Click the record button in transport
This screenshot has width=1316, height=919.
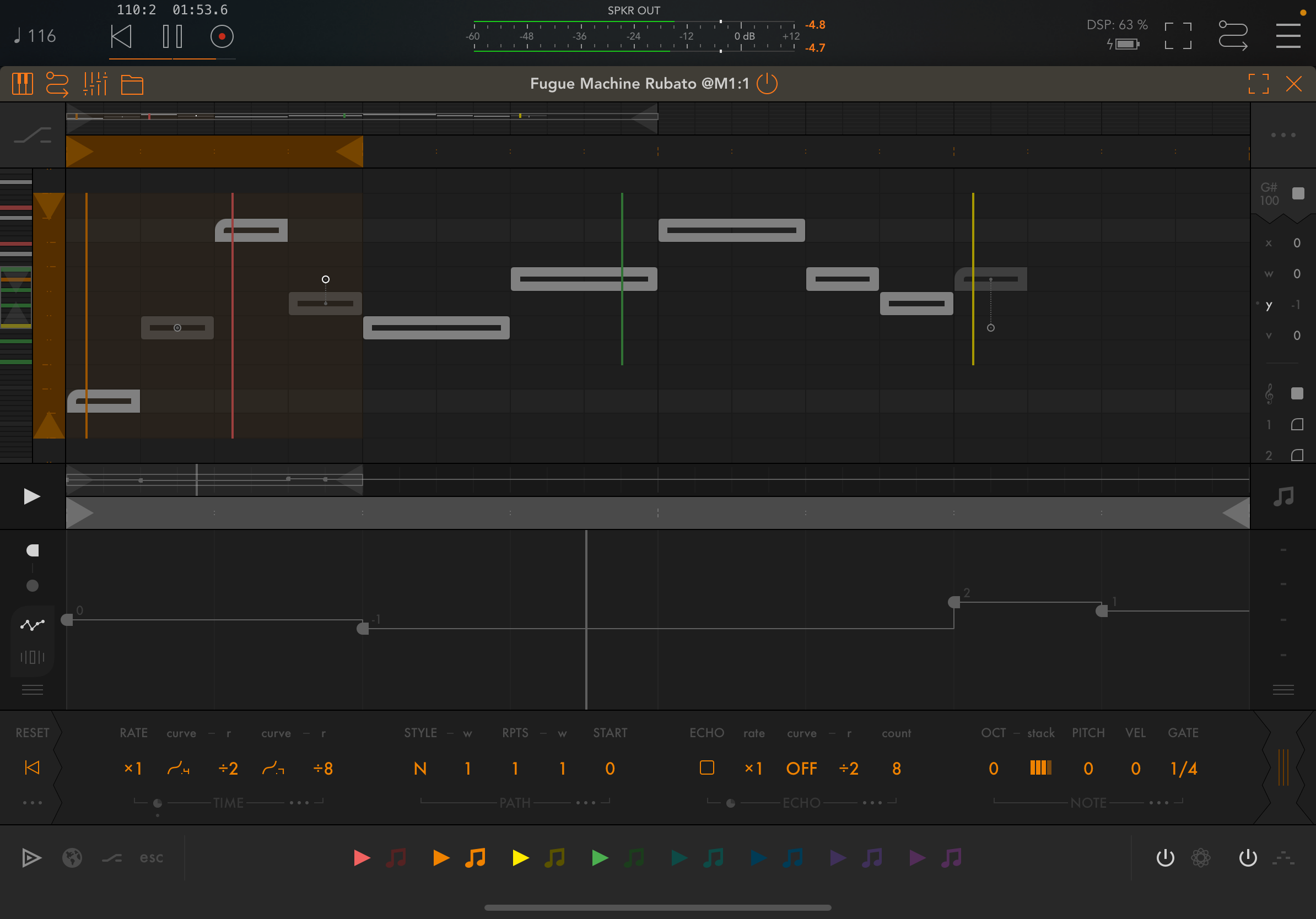(x=222, y=37)
